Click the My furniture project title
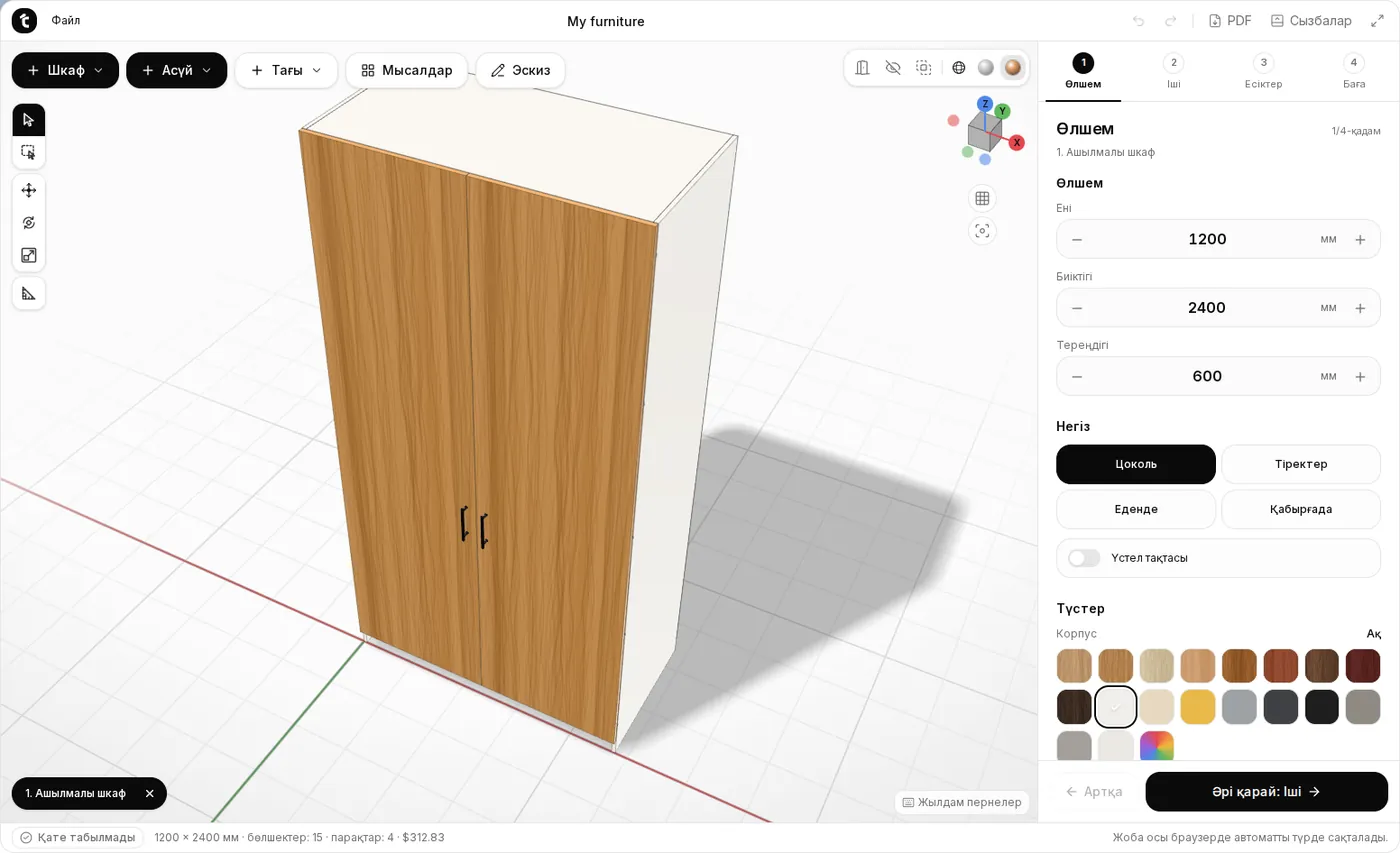Viewport: 1400px width, 853px height. 606,21
